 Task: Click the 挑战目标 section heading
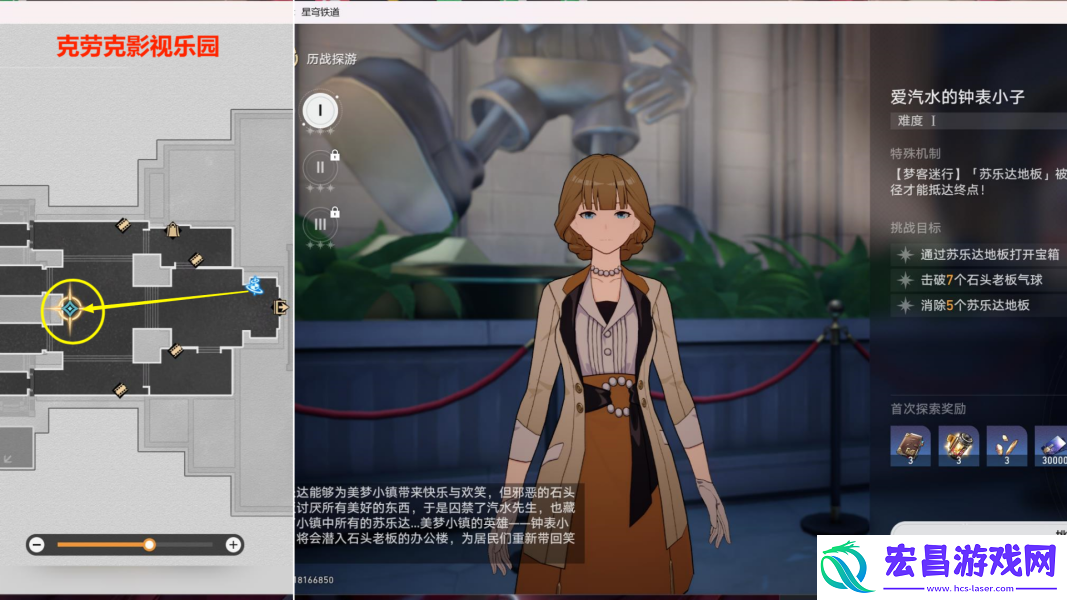(915, 228)
